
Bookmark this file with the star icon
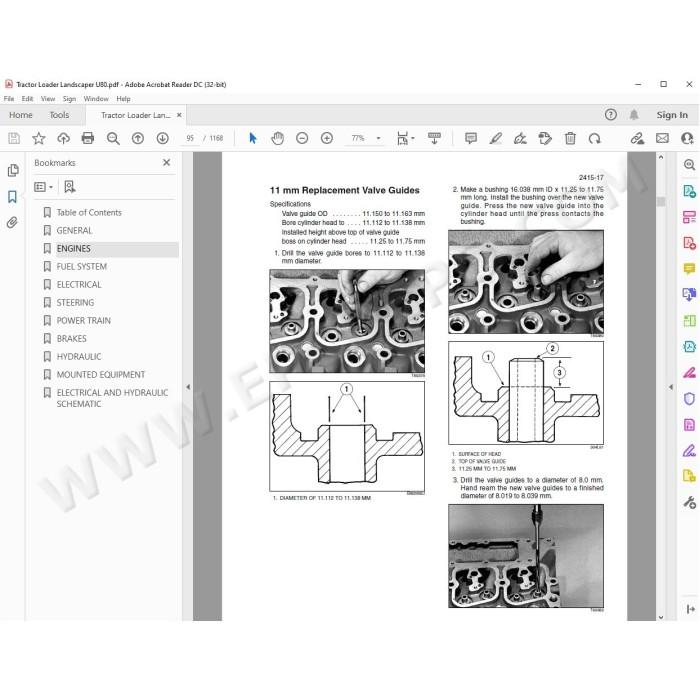point(39,138)
